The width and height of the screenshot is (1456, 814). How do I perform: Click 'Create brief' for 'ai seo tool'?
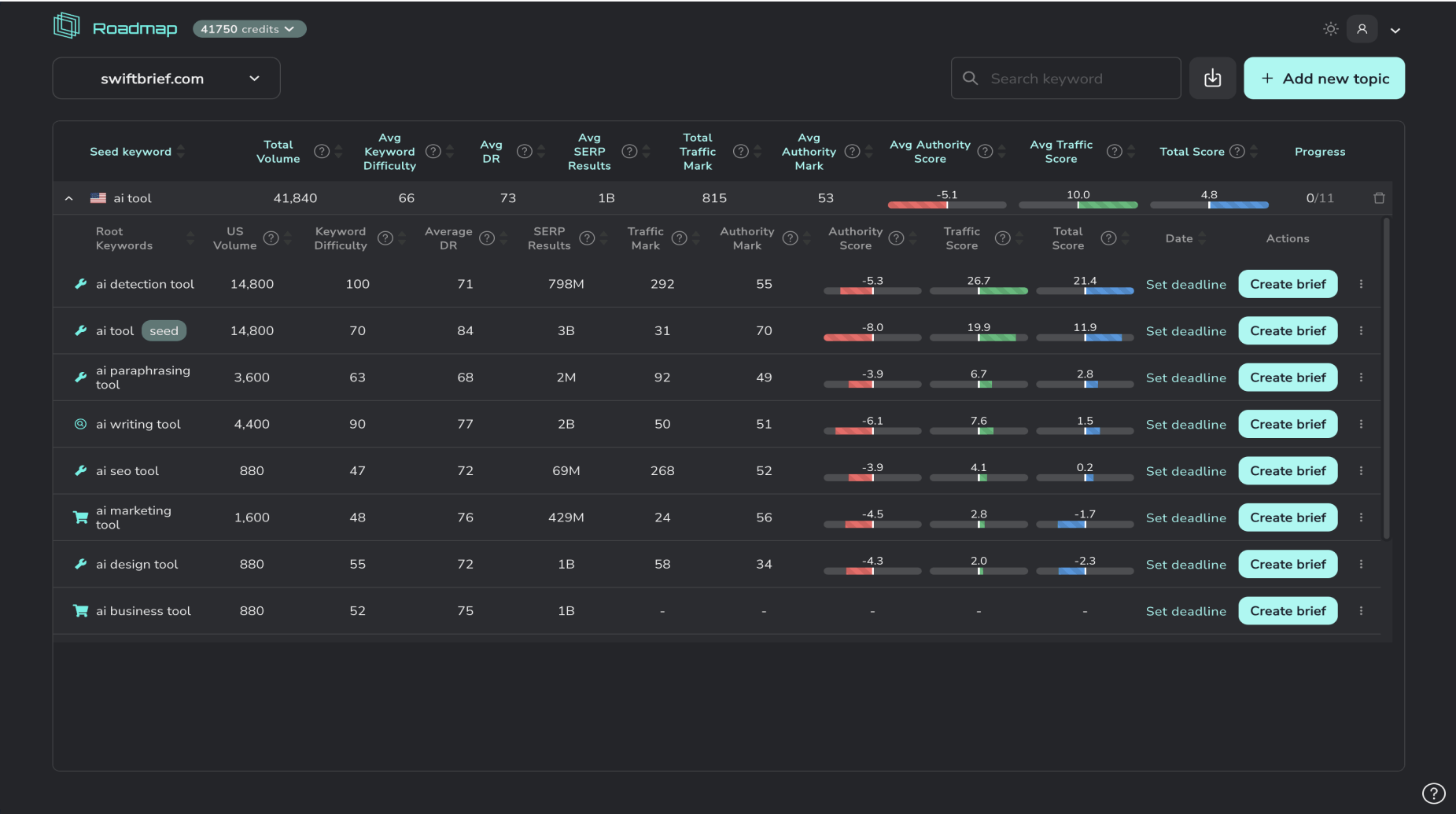[1288, 470]
